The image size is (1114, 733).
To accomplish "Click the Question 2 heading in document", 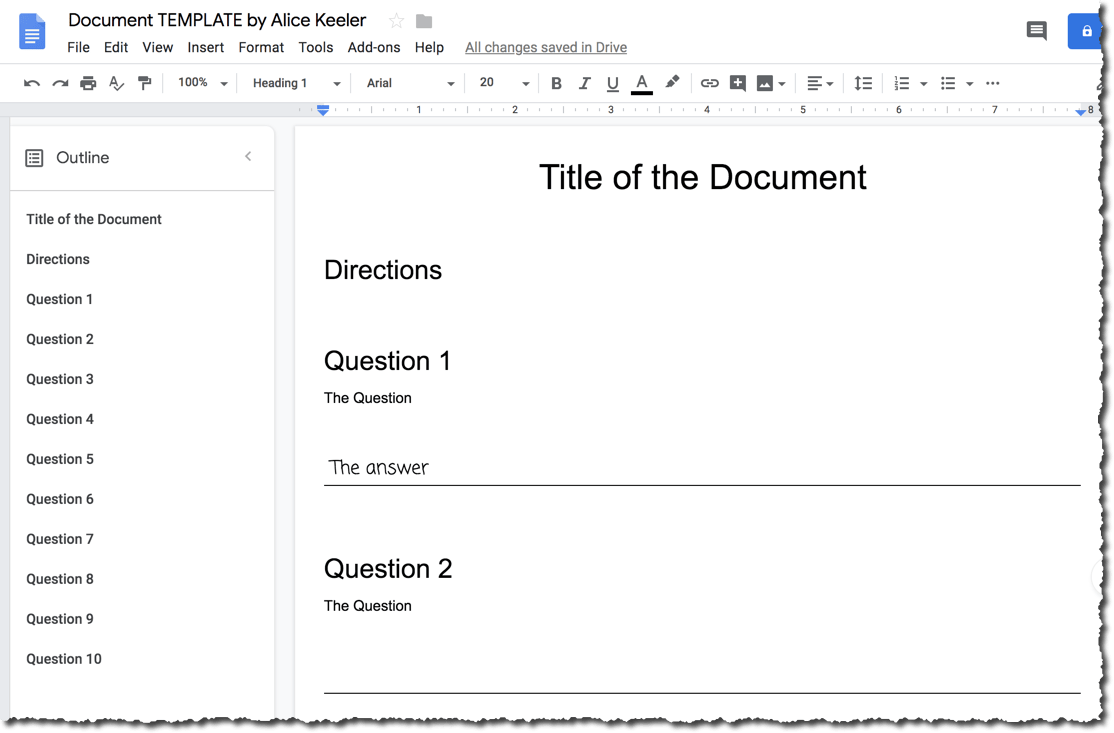I will click(388, 568).
